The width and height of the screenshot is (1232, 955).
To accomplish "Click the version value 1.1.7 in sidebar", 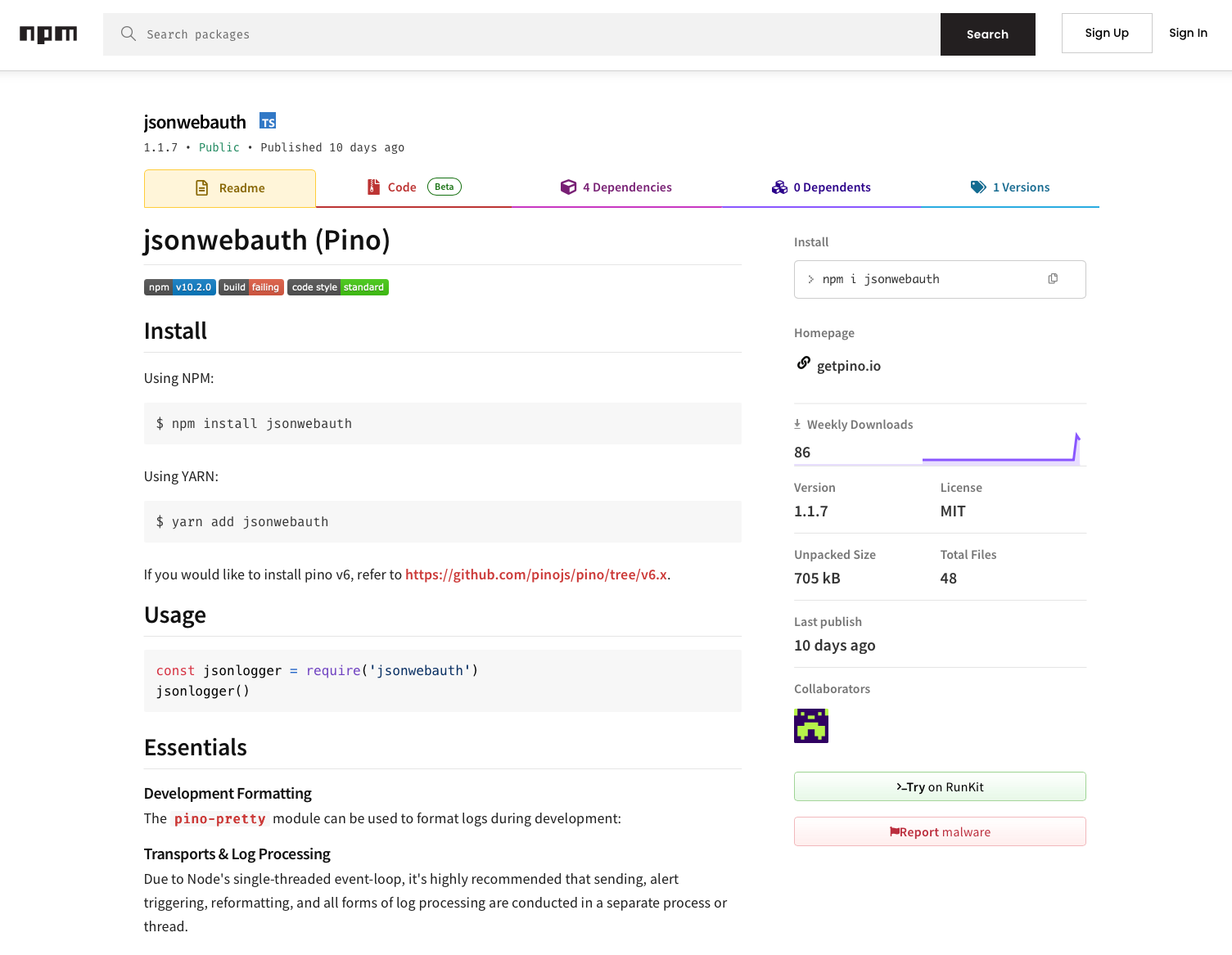I will [x=811, y=511].
